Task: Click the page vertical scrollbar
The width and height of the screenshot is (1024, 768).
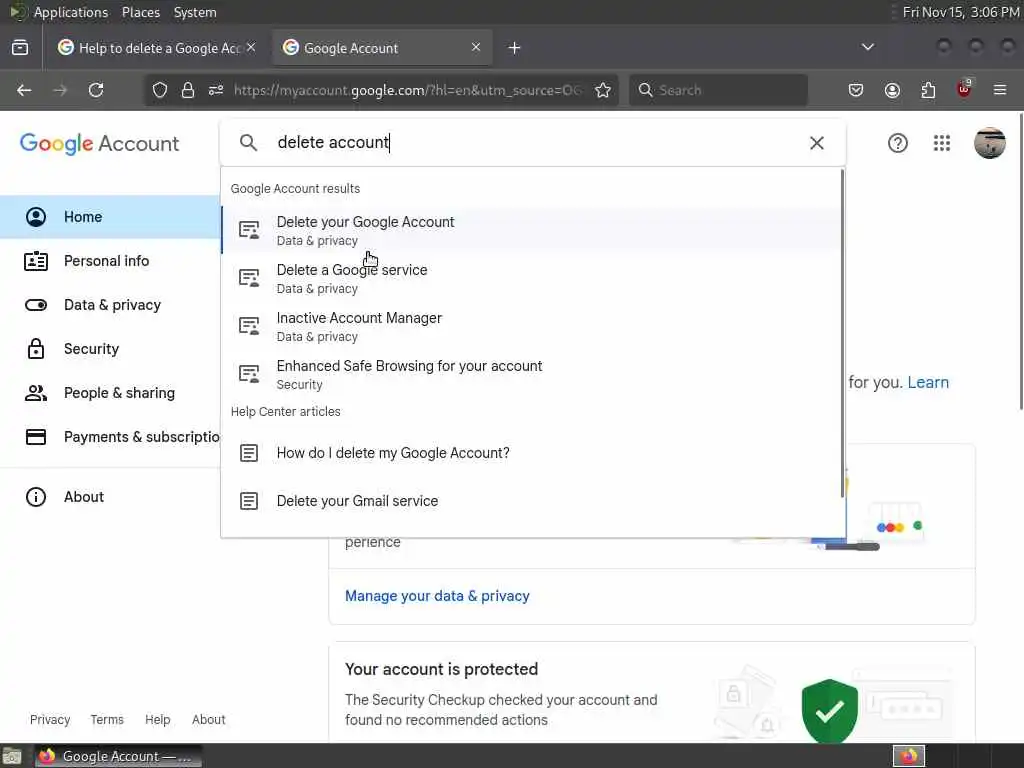Action: tap(1021, 261)
